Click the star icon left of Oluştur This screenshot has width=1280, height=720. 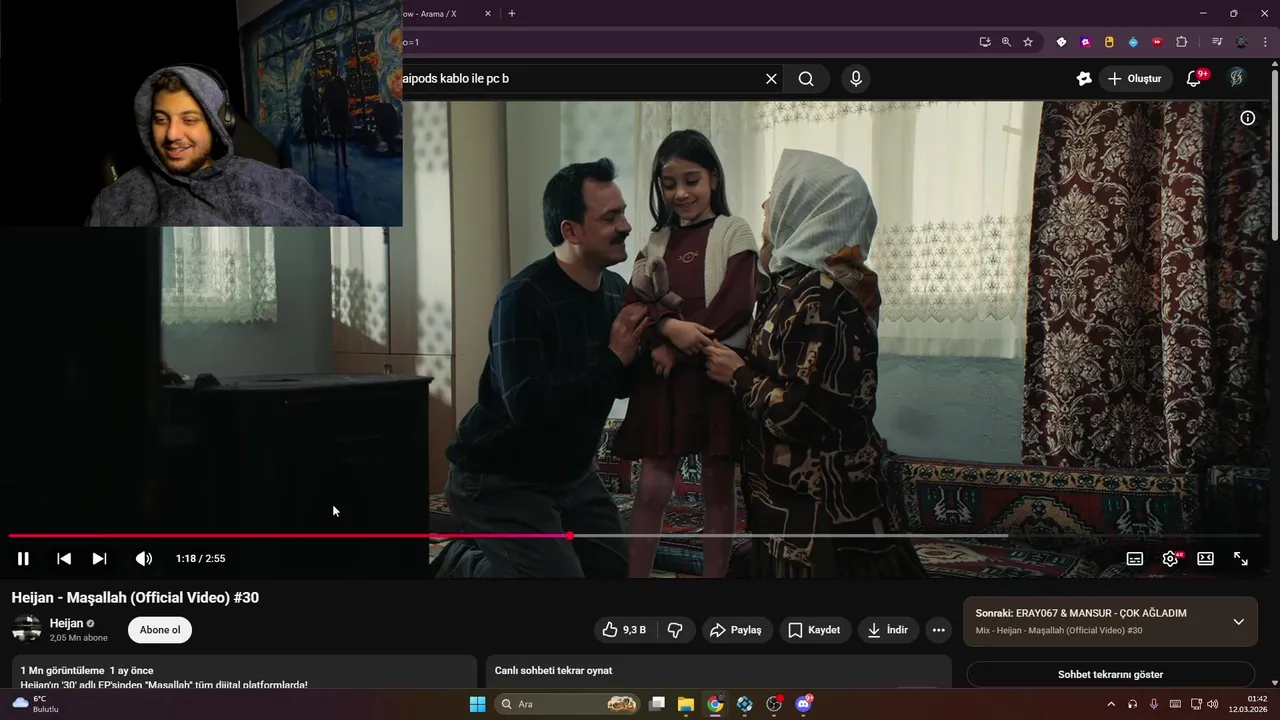[x=1084, y=79]
